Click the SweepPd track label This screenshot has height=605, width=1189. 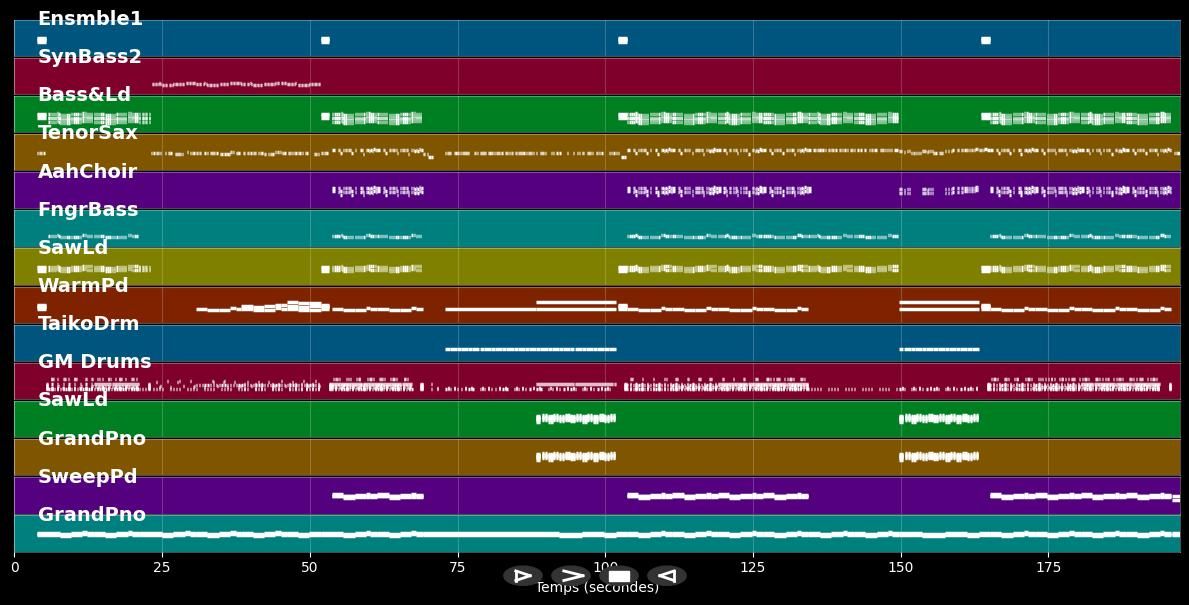pyautogui.click(x=87, y=477)
